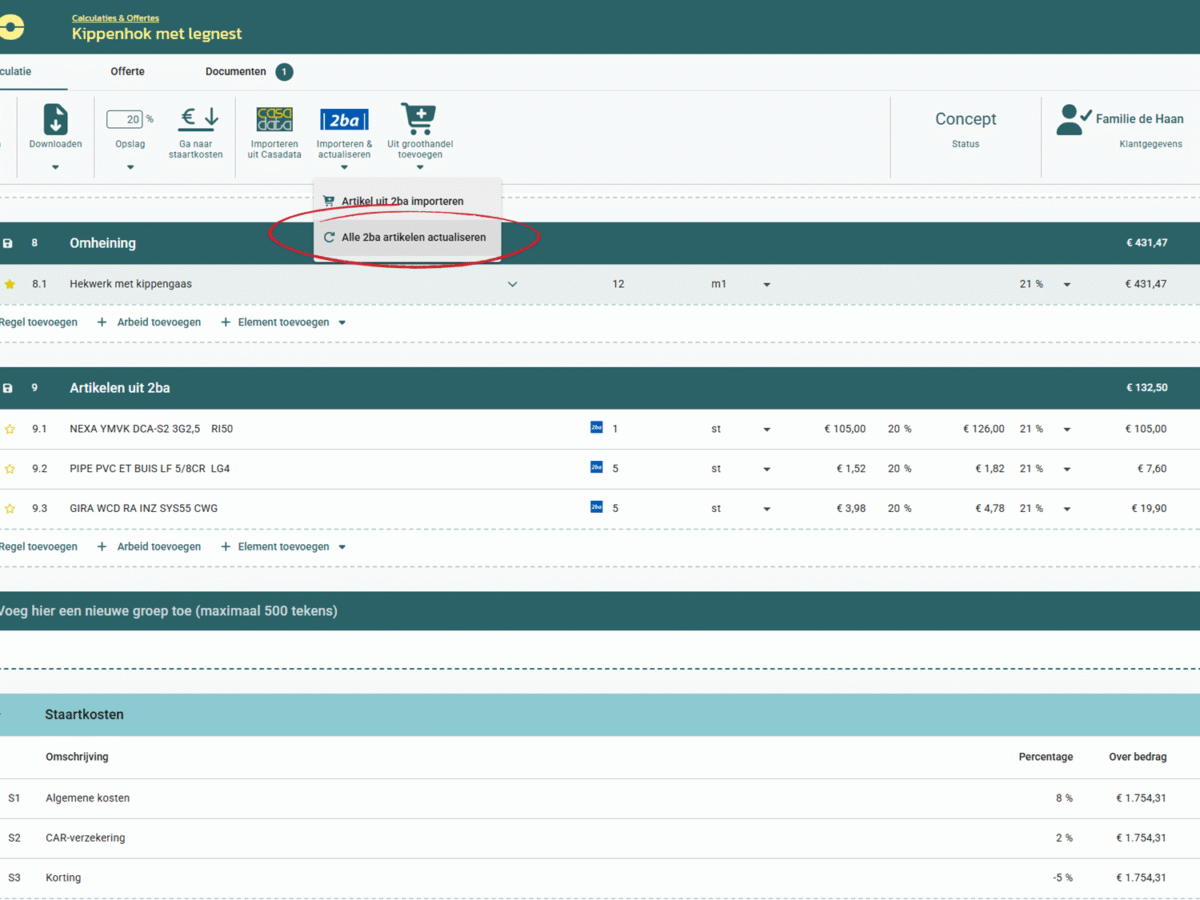Toggle favorite star for Hekwerk met kippengaas
Viewport: 1200px width, 900px height.
(x=10, y=284)
